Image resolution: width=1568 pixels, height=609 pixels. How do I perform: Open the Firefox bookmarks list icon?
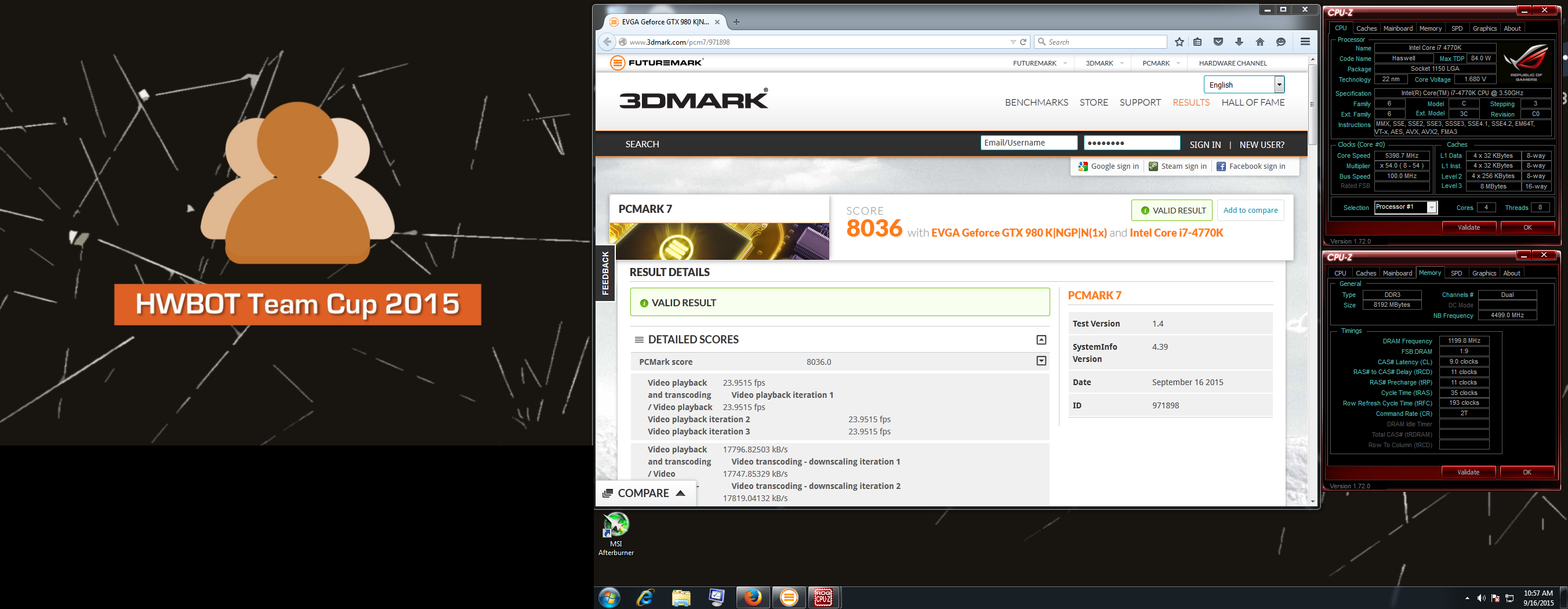click(1197, 42)
